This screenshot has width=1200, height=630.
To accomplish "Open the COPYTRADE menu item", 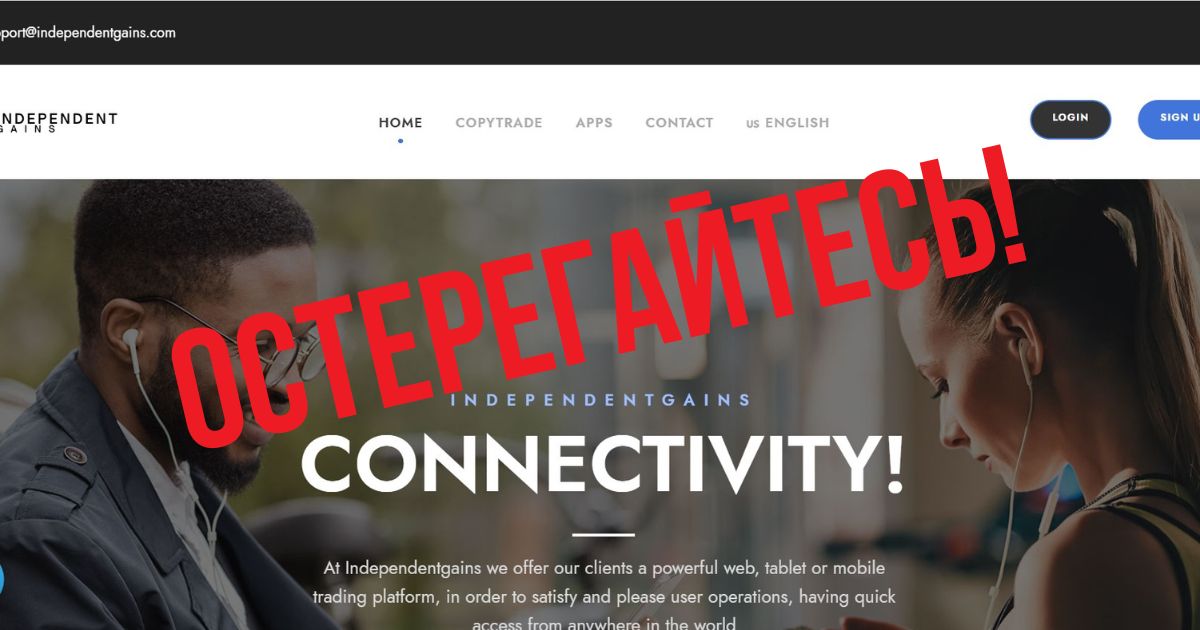I will [x=499, y=123].
